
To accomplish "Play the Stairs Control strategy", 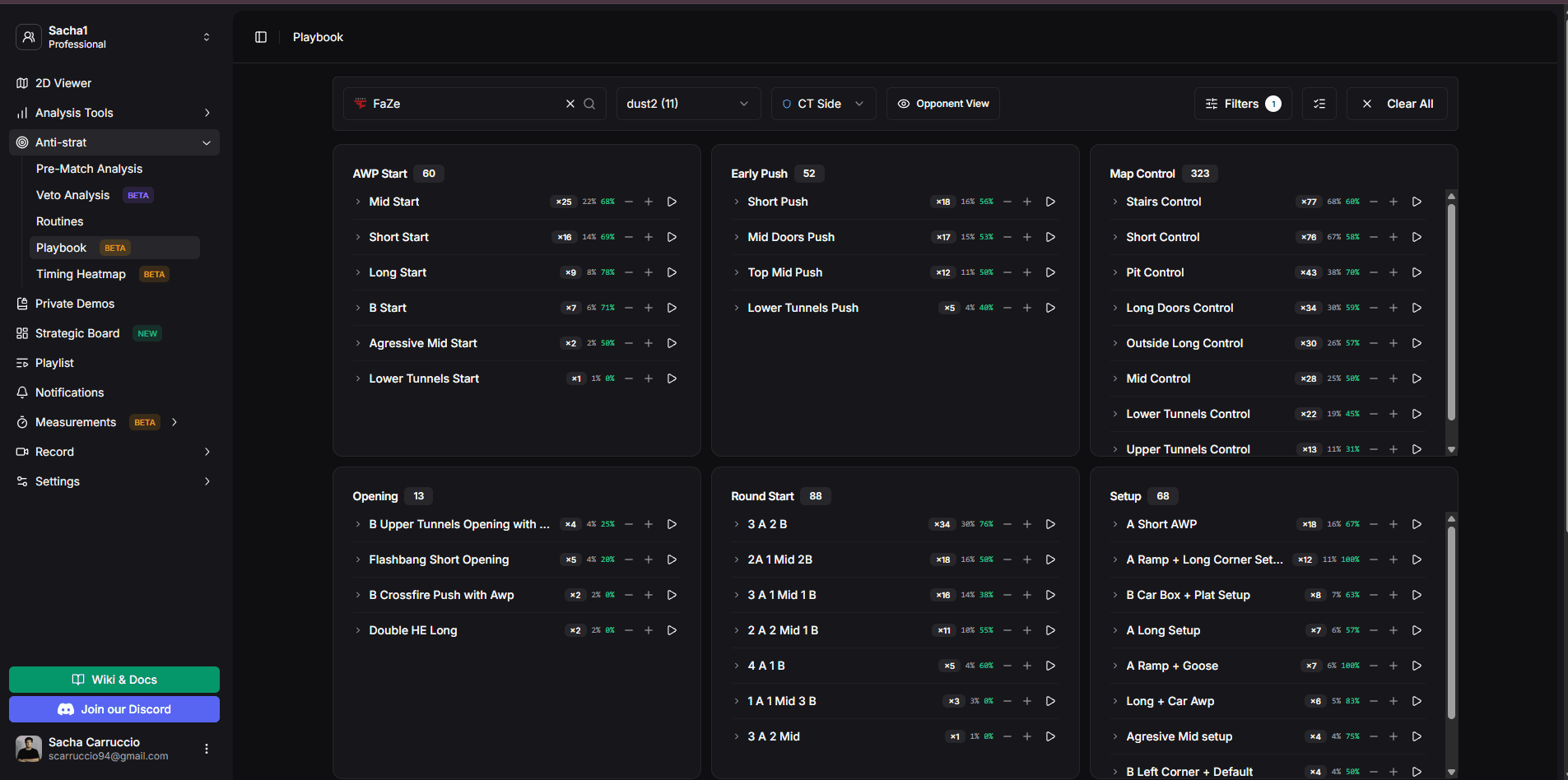I will [1417, 202].
